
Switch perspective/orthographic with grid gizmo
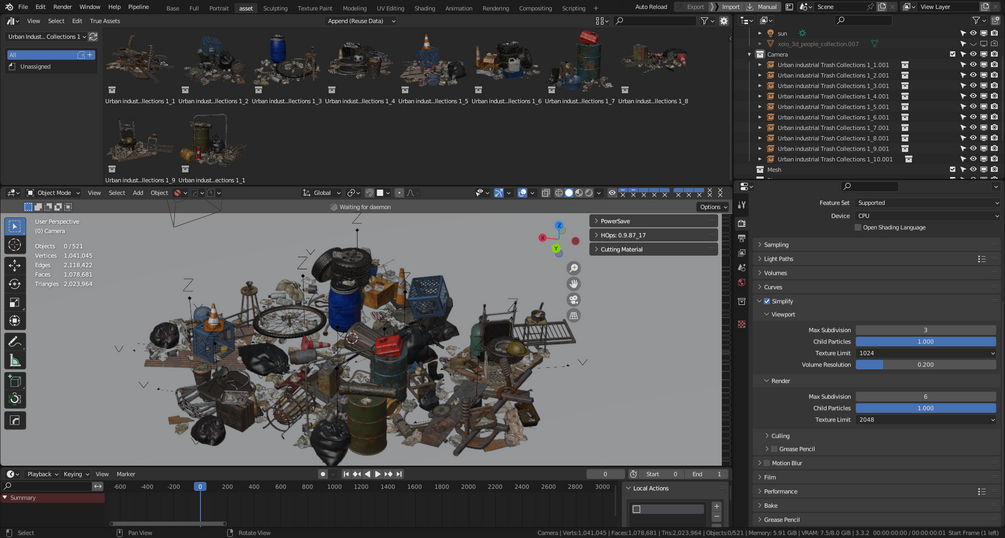coord(574,316)
